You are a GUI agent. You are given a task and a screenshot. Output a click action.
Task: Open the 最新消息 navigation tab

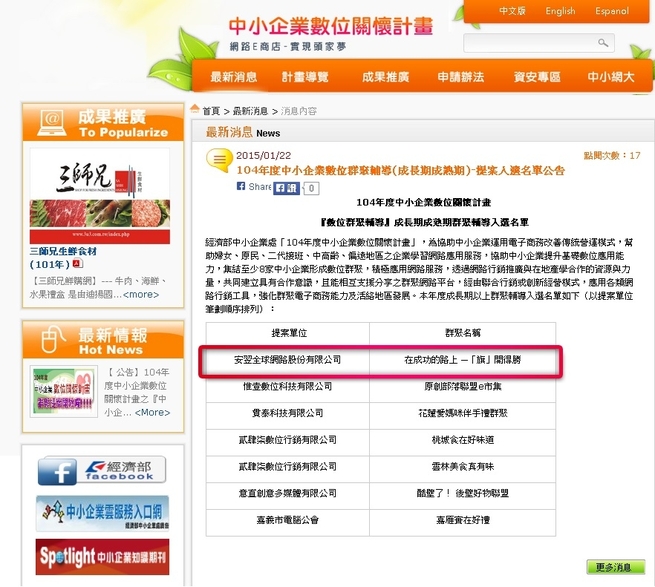236,77
